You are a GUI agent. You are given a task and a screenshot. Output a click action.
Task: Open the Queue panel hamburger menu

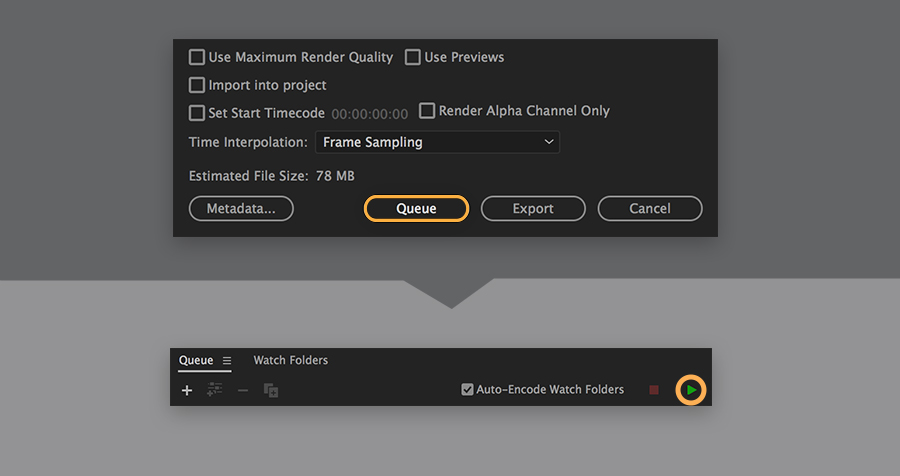point(227,361)
